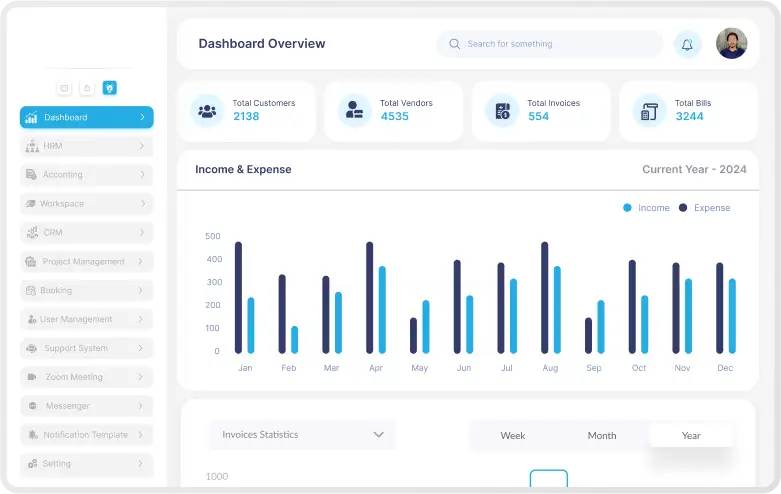Expand the Project Management chevron
The image size is (781, 494).
tap(142, 262)
